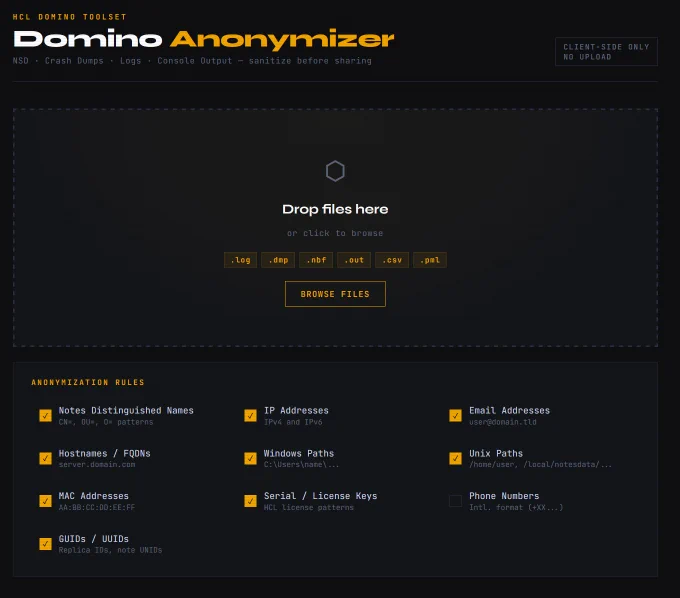
Task: Click the .csv file type tag
Action: 392,260
